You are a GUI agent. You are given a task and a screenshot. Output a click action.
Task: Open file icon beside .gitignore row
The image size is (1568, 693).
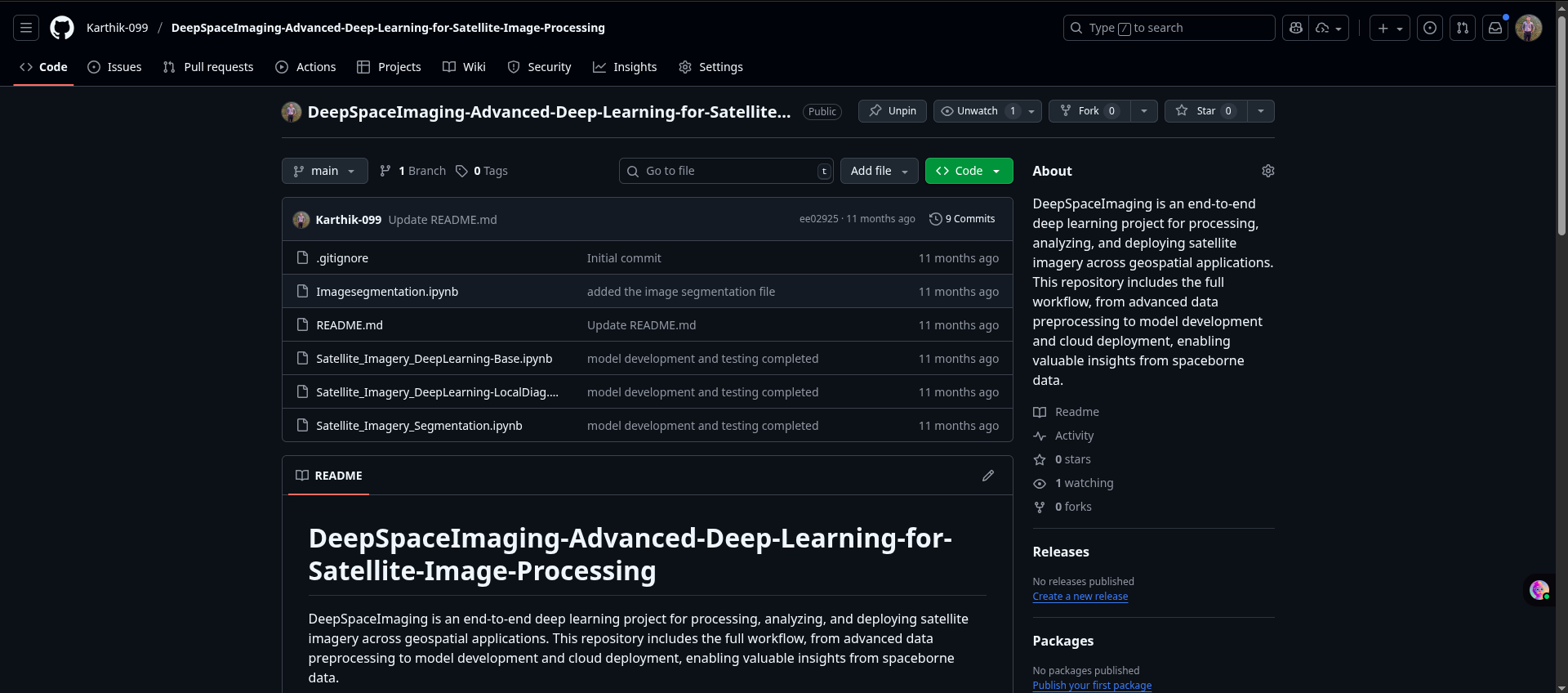(302, 258)
